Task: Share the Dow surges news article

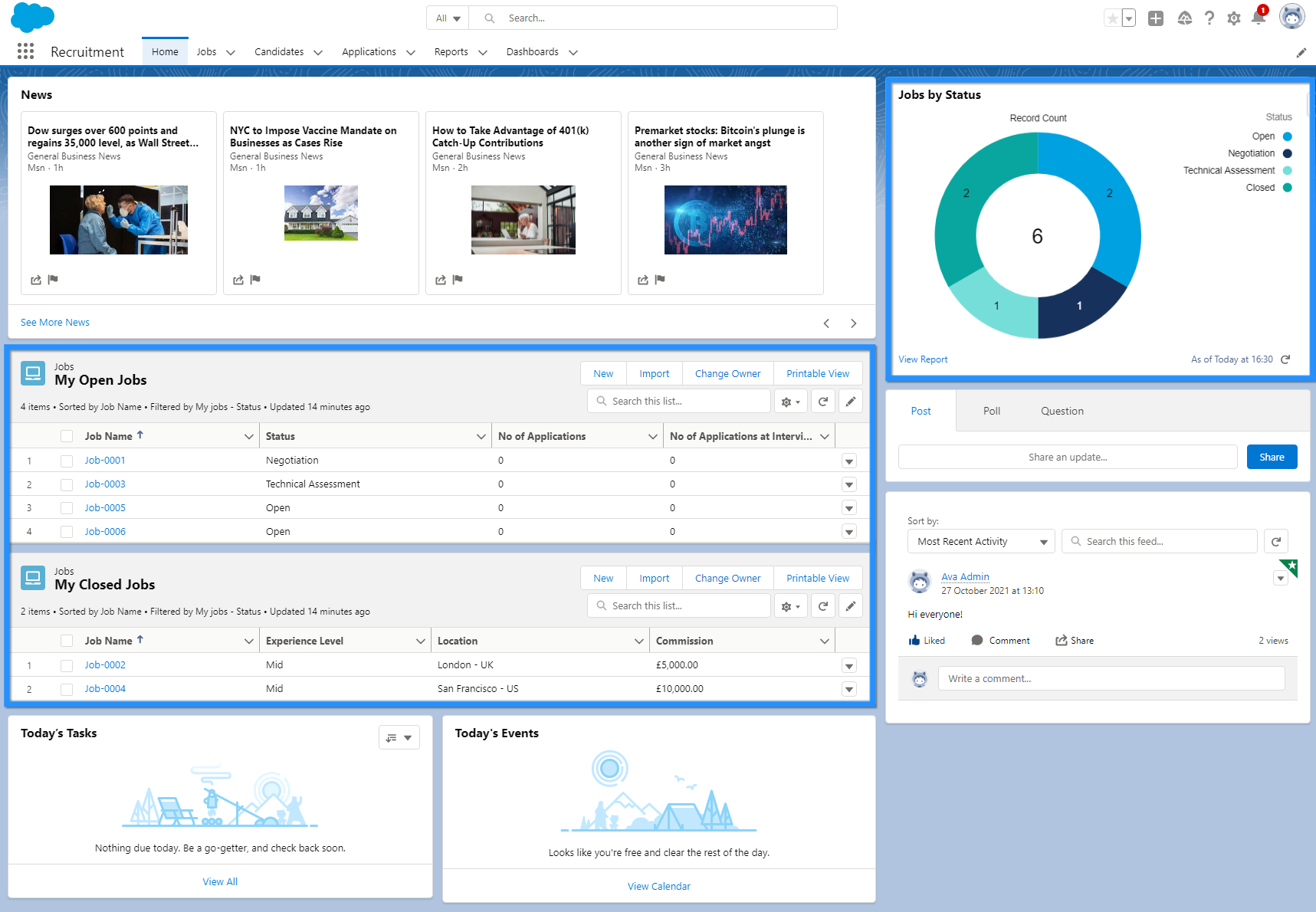Action: pyautogui.click(x=36, y=280)
